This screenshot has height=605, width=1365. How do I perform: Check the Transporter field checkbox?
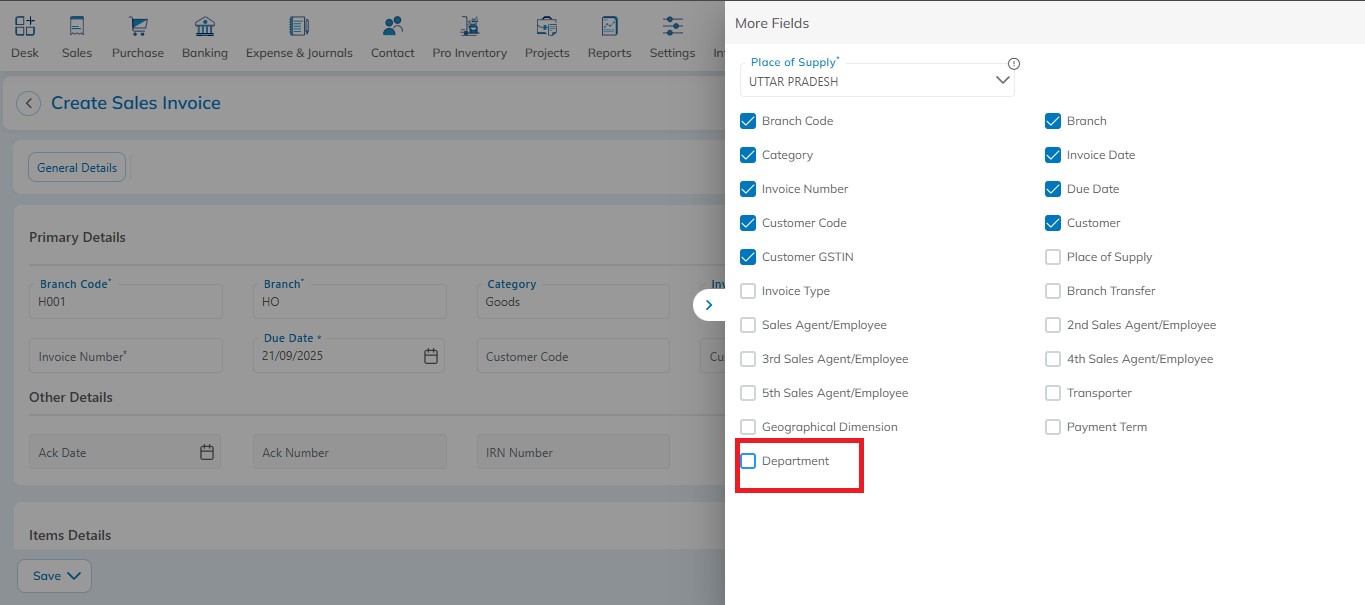click(1053, 393)
